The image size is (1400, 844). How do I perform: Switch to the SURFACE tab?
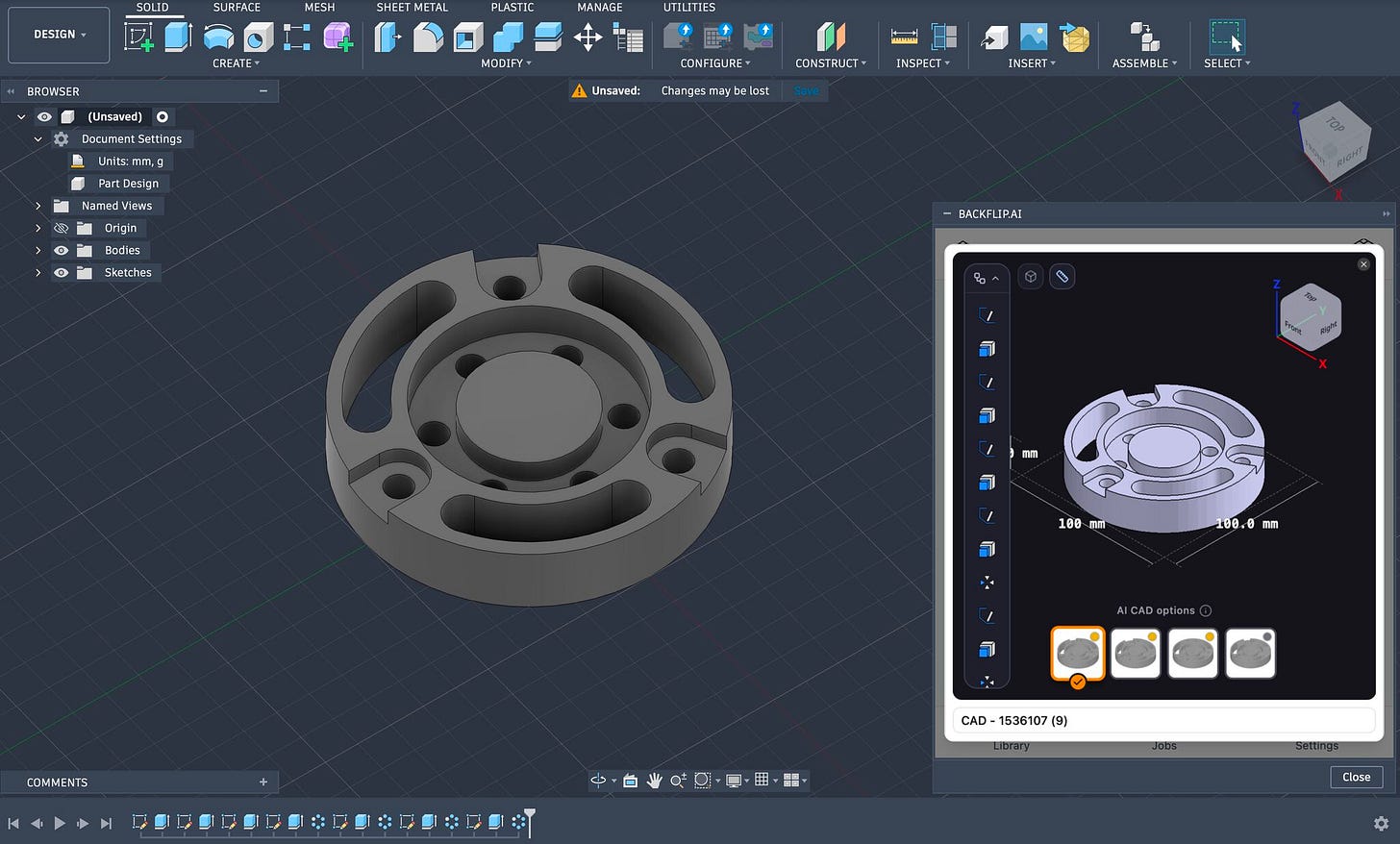[237, 7]
